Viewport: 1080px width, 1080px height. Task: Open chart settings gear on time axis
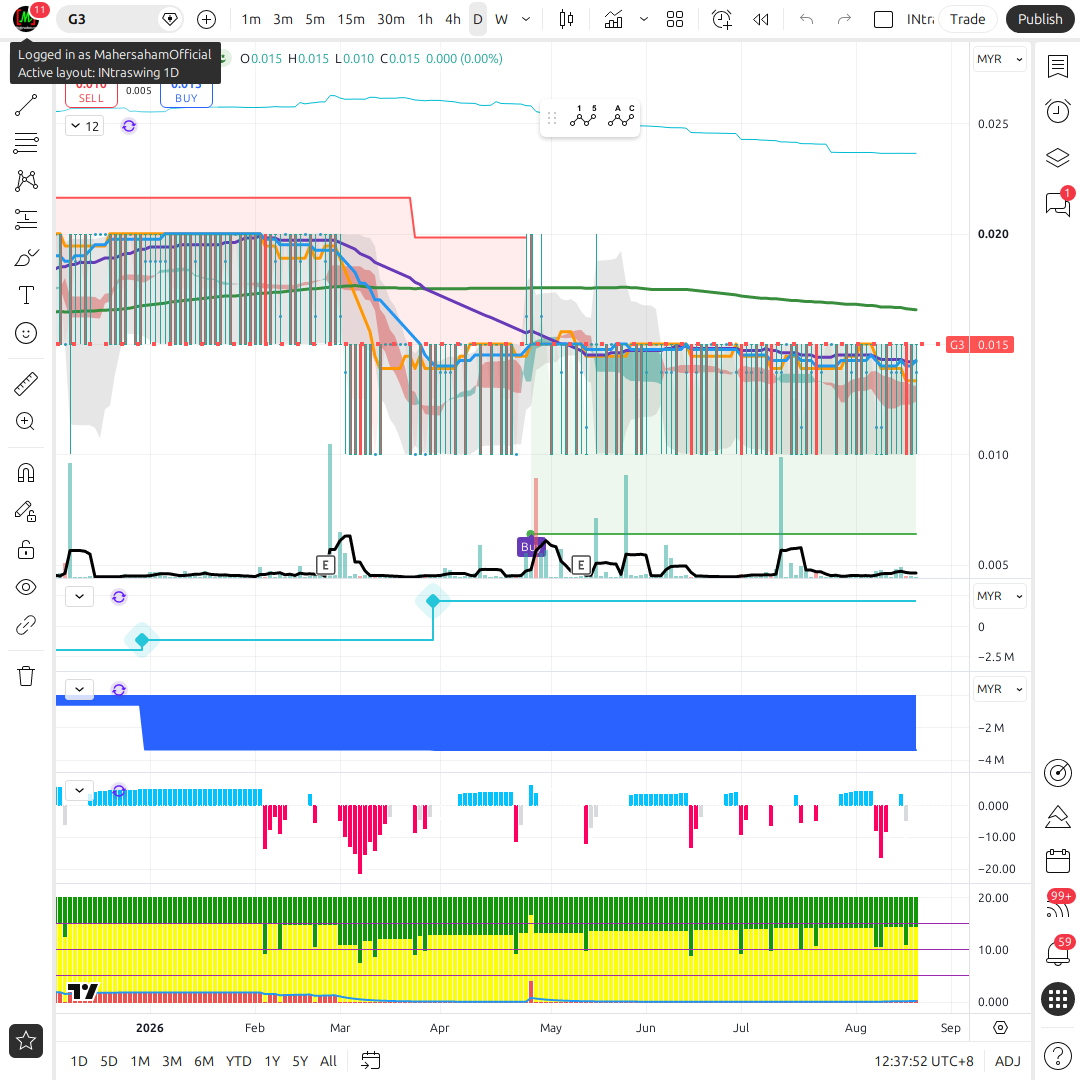(1001, 1028)
